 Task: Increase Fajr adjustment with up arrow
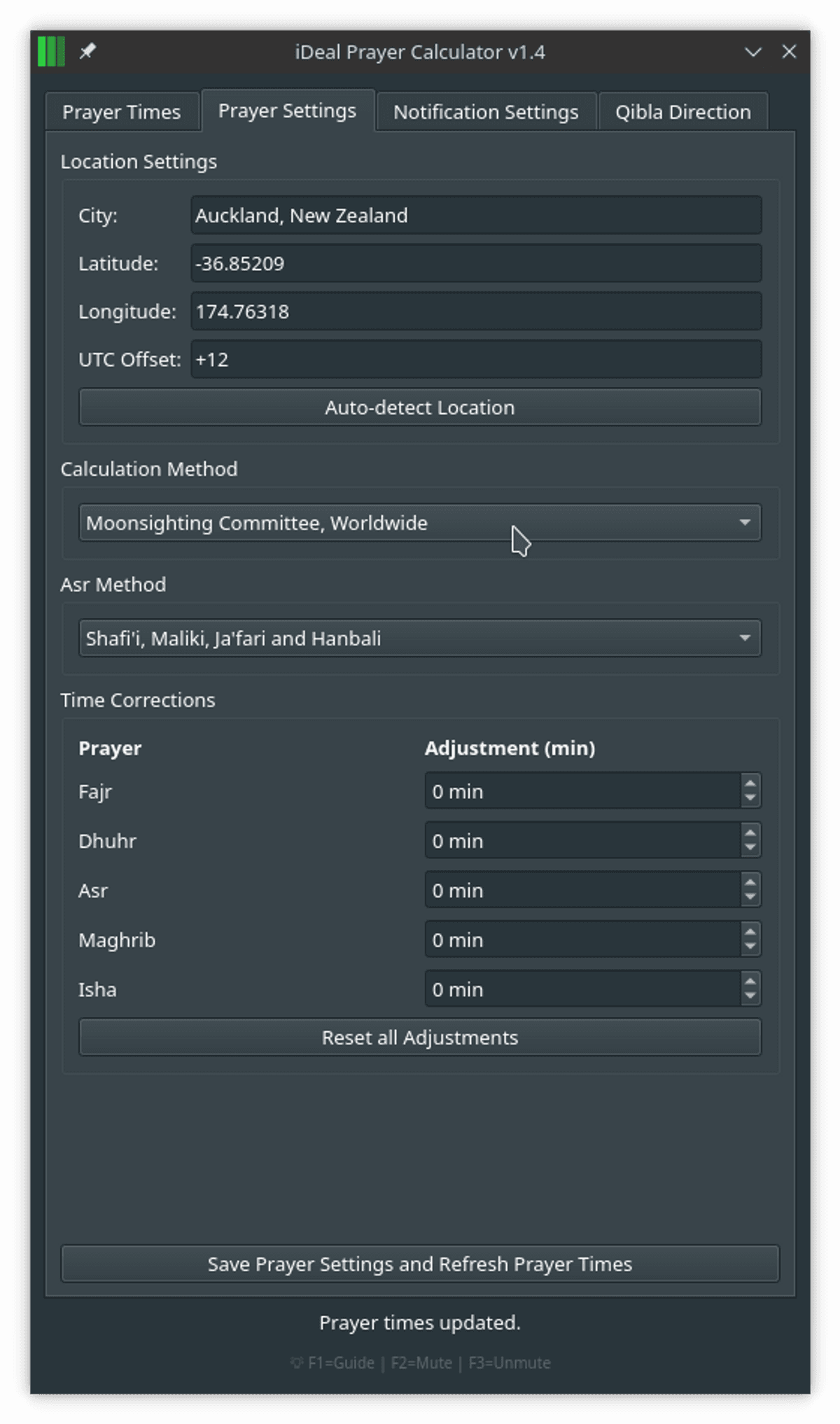pos(750,784)
